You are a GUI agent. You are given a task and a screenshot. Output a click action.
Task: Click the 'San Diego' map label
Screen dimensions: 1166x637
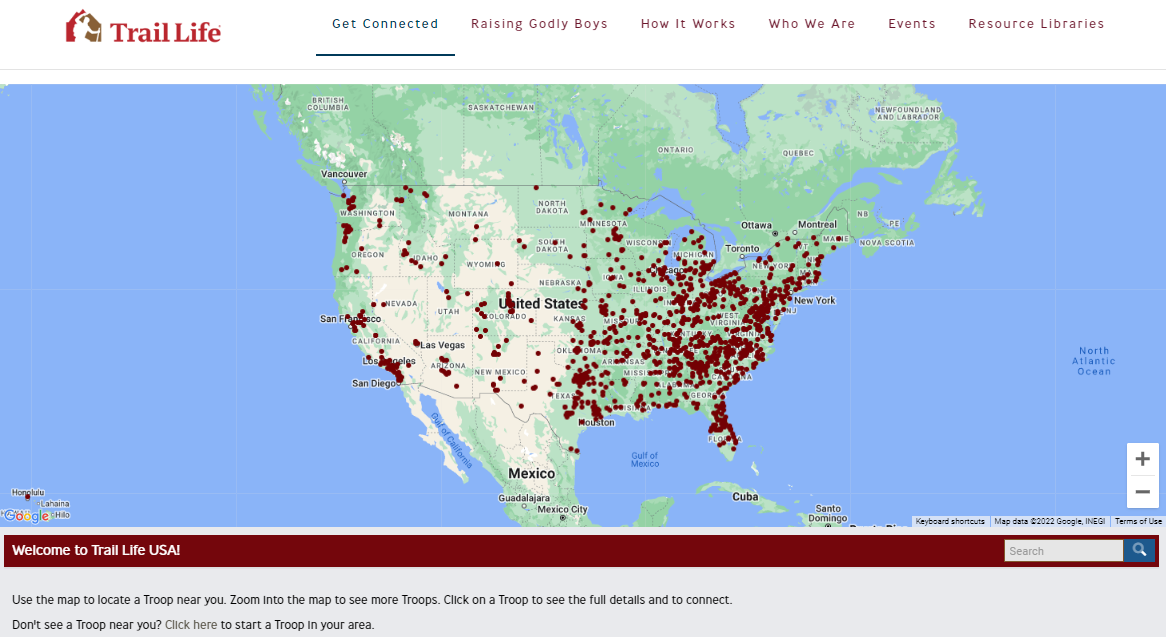click(x=374, y=384)
